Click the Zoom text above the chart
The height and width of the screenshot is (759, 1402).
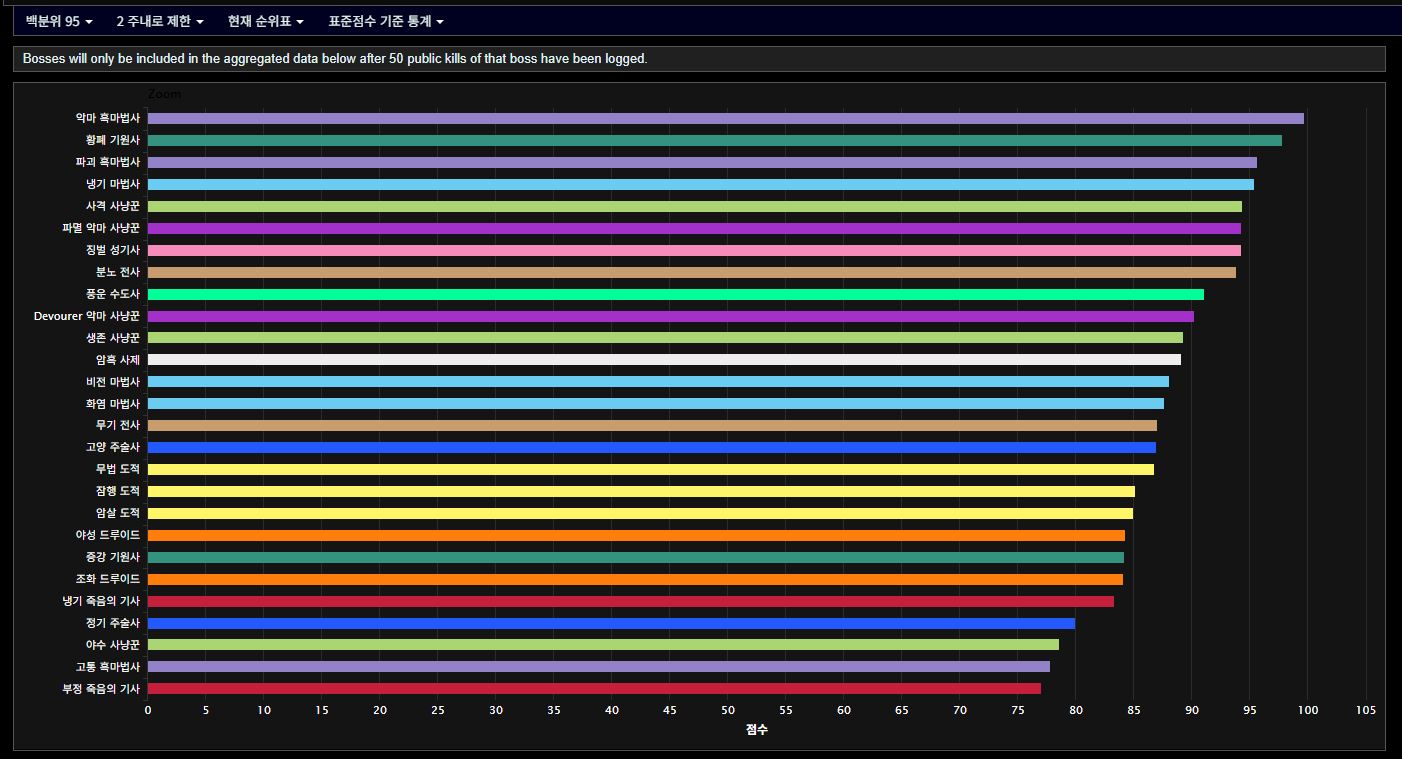click(x=165, y=94)
